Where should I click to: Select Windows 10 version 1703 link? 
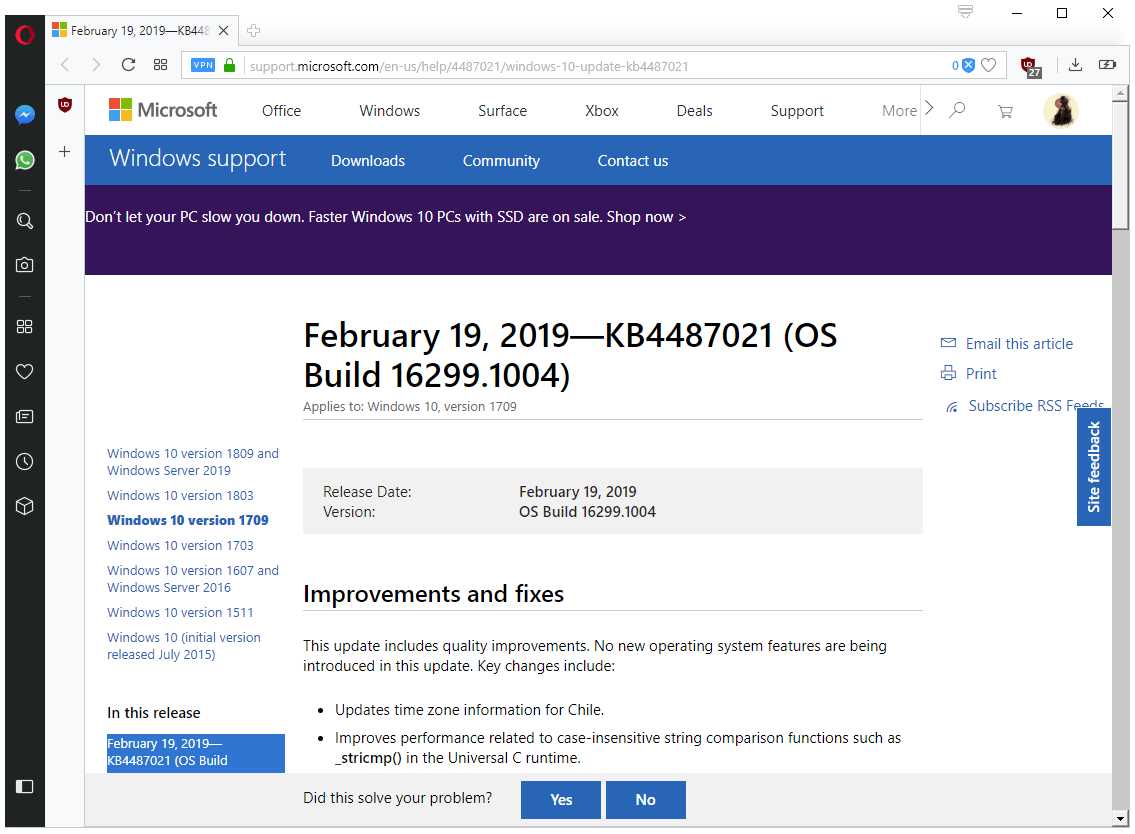tap(180, 546)
